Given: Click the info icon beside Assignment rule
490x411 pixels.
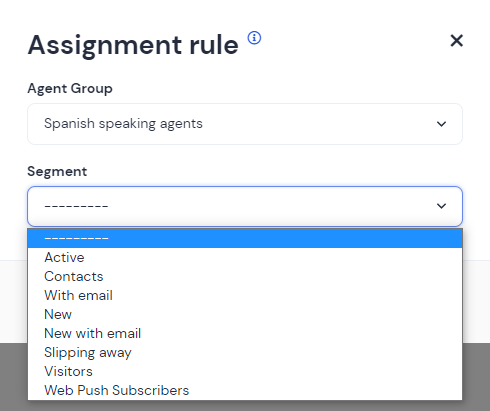Looking at the screenshot, I should (x=254, y=38).
